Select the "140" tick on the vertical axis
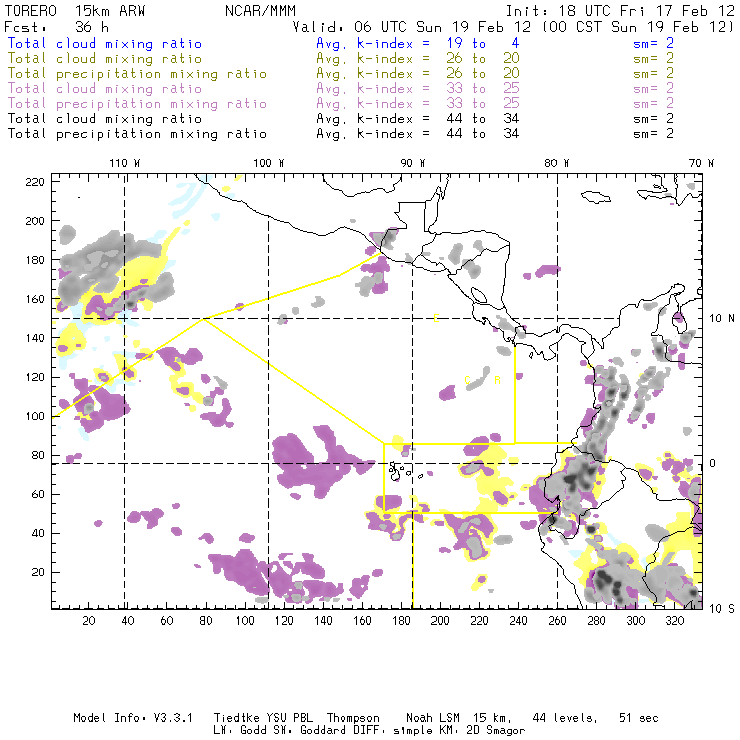The width and height of the screenshot is (740, 740). (35, 338)
